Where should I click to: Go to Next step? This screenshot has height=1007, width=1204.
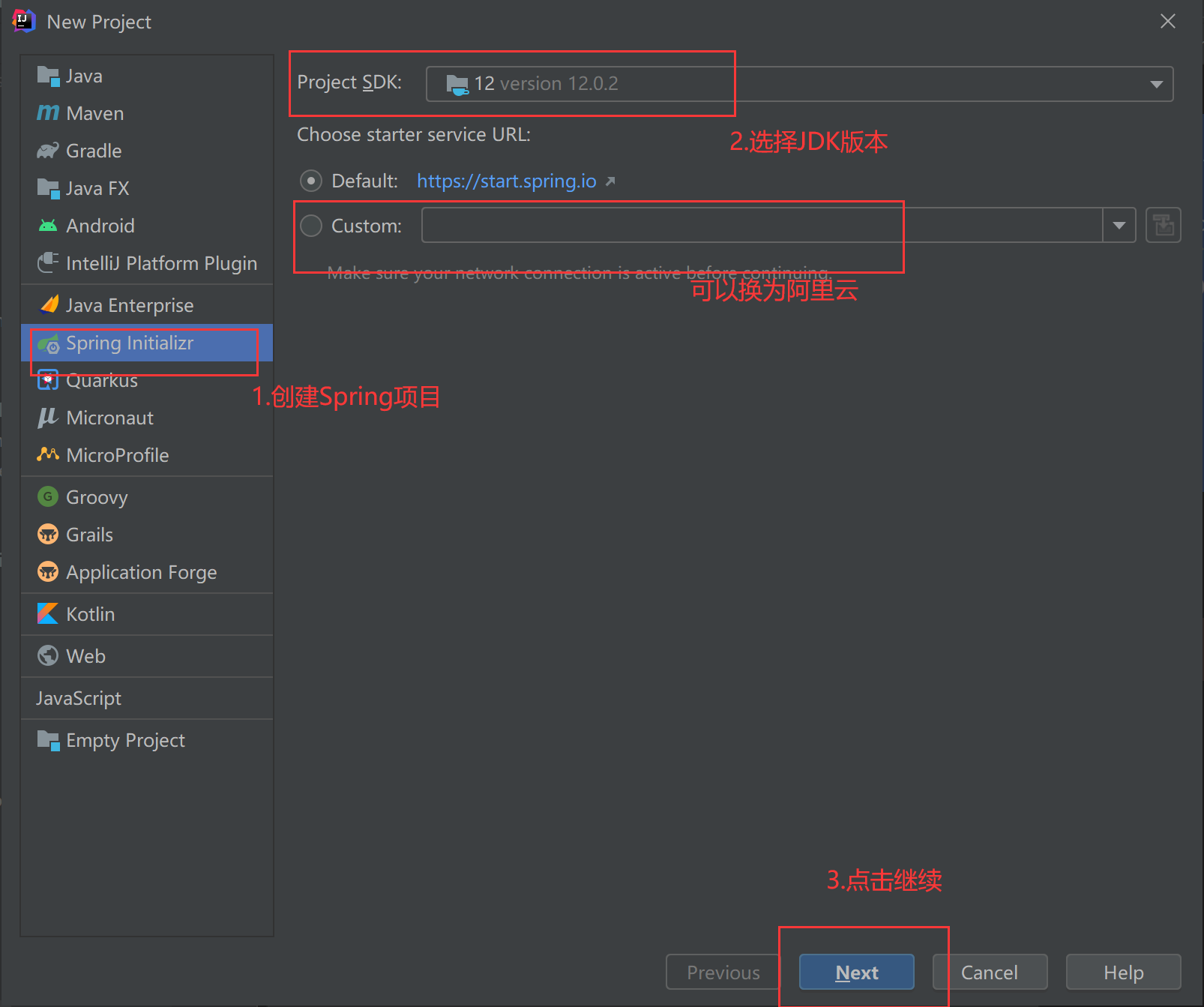857,972
